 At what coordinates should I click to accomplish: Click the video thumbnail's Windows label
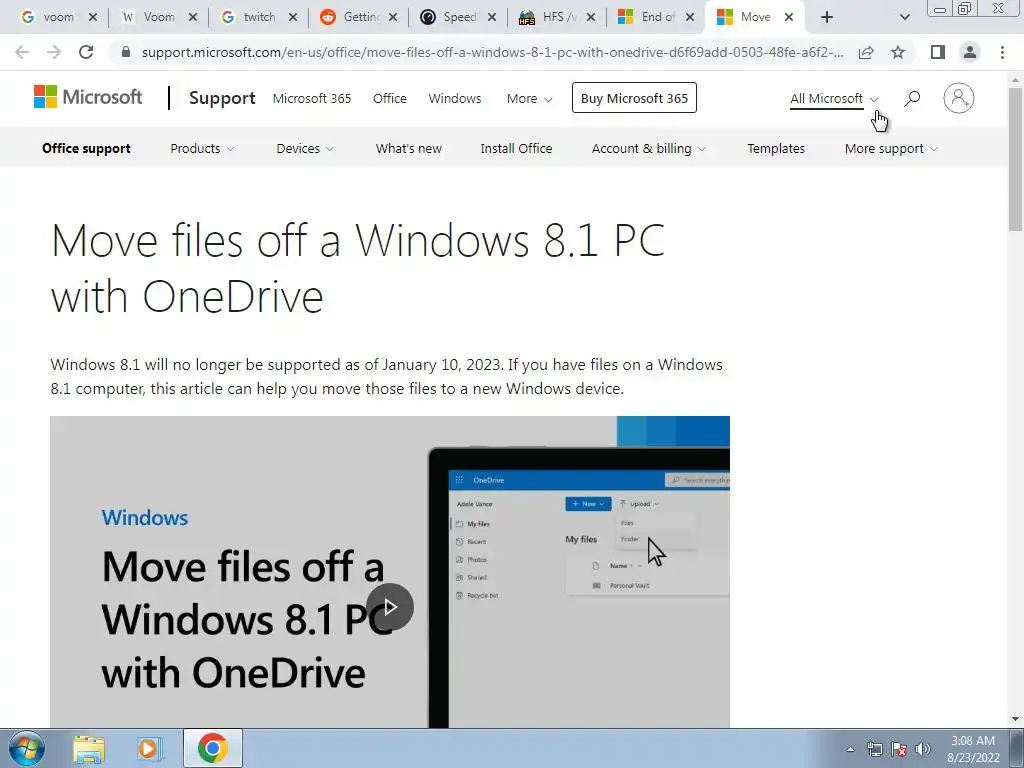click(x=144, y=518)
